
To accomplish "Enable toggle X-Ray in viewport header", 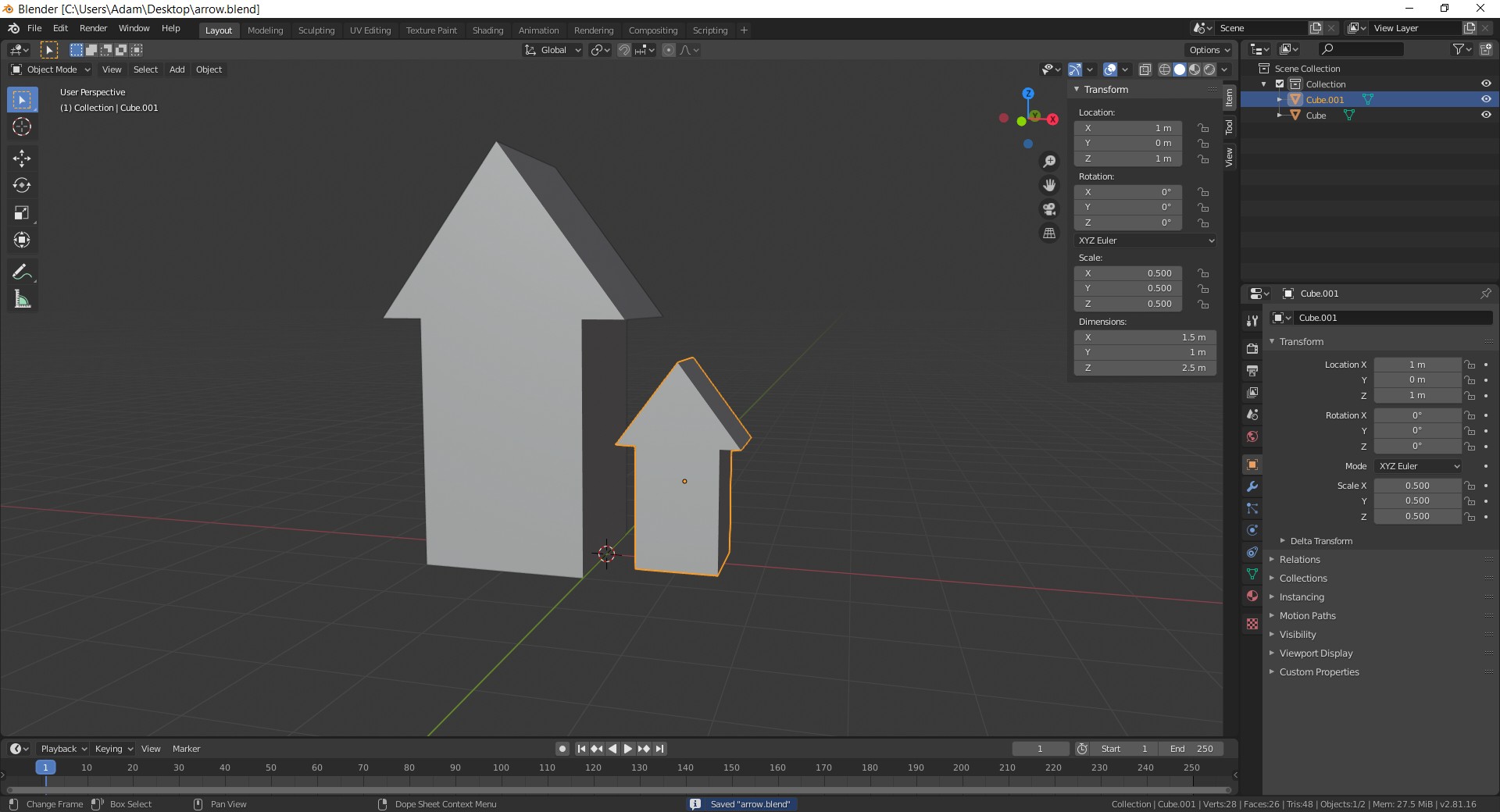I will click(x=1146, y=69).
